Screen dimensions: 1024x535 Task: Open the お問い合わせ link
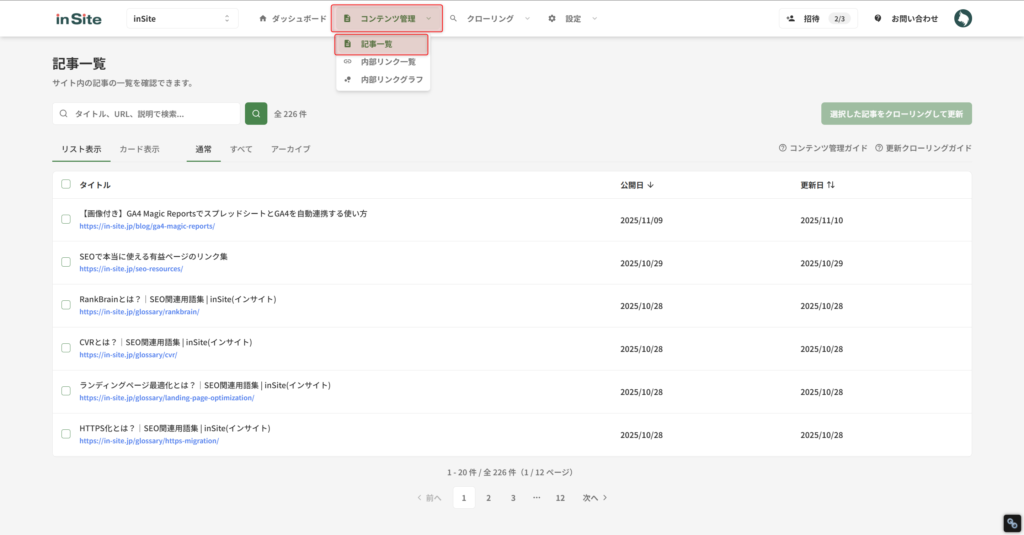click(x=906, y=18)
